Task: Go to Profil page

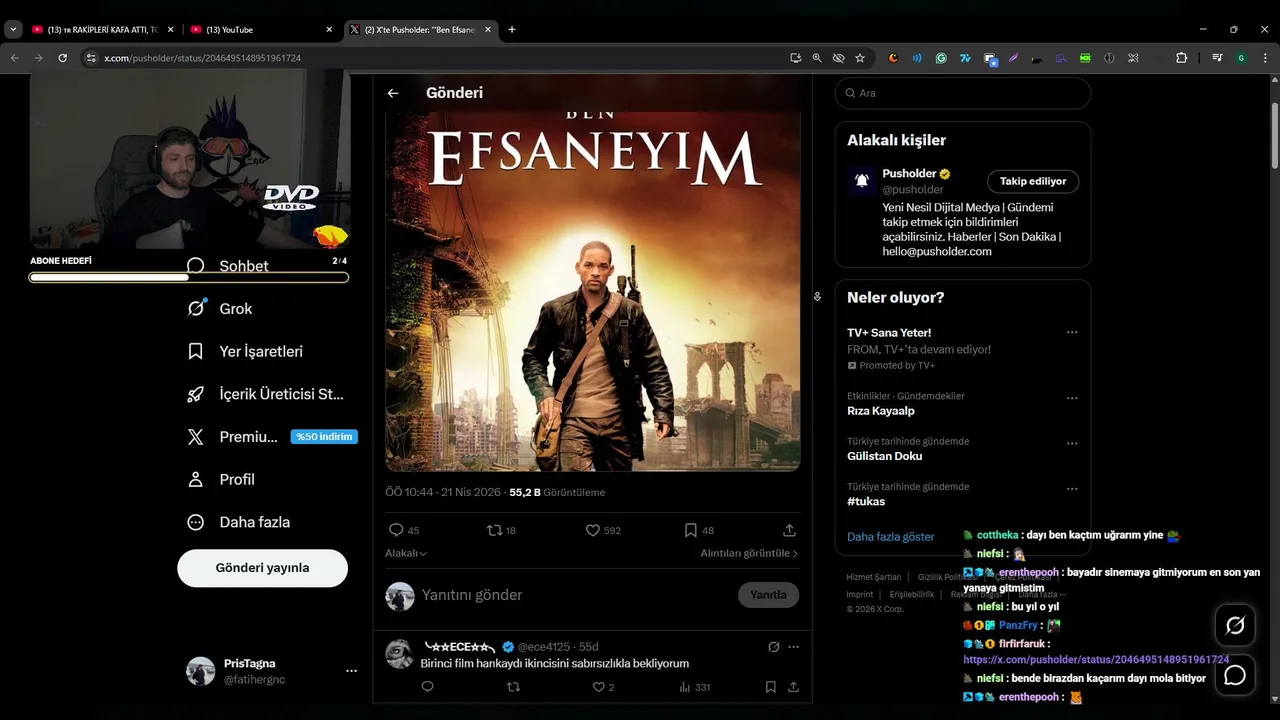Action: coord(221,480)
